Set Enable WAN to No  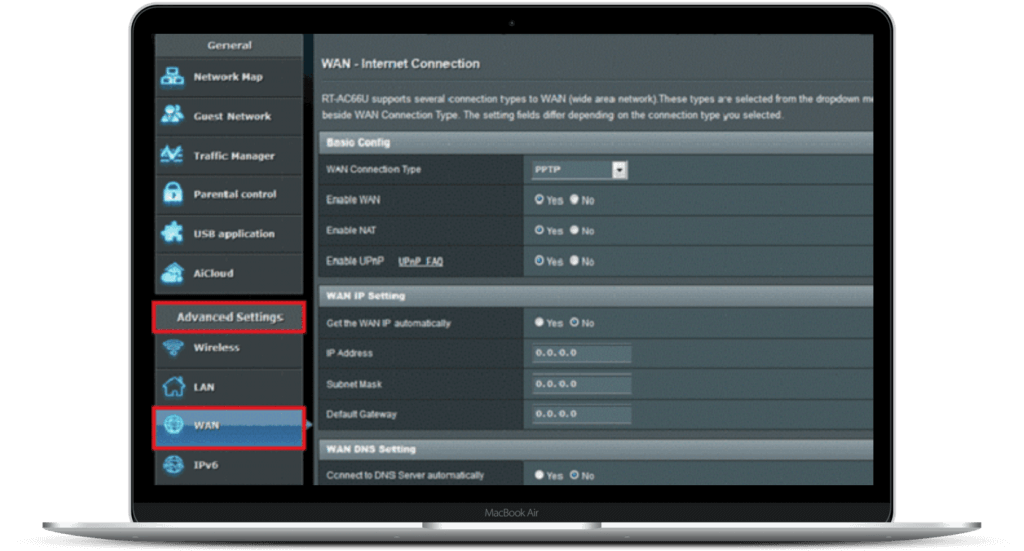click(574, 200)
